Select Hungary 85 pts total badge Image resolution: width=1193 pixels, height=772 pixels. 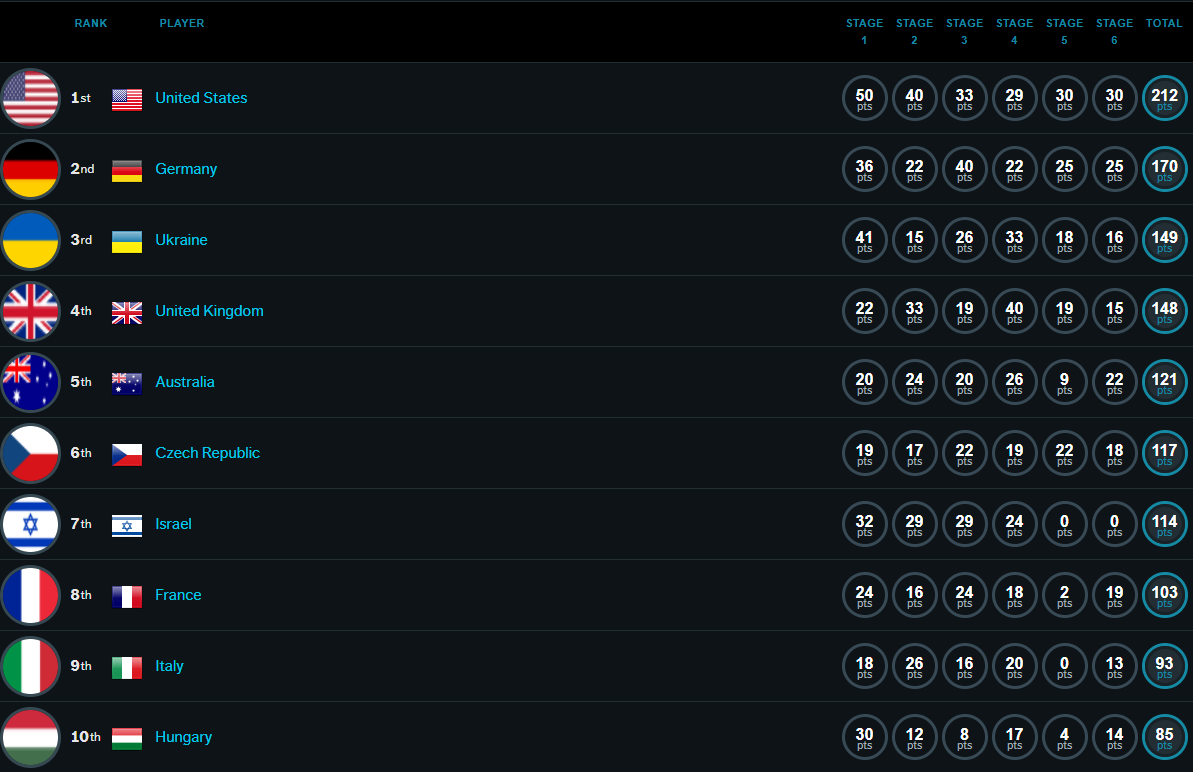(1165, 737)
